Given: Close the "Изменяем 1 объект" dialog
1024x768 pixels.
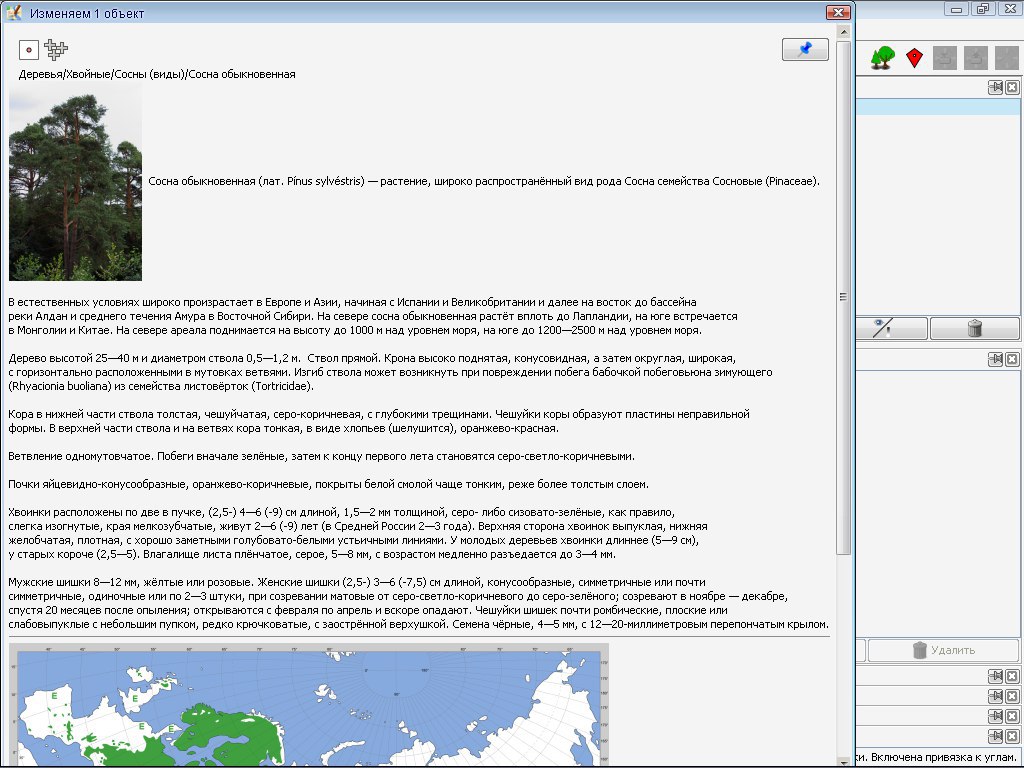Looking at the screenshot, I should point(838,12).
